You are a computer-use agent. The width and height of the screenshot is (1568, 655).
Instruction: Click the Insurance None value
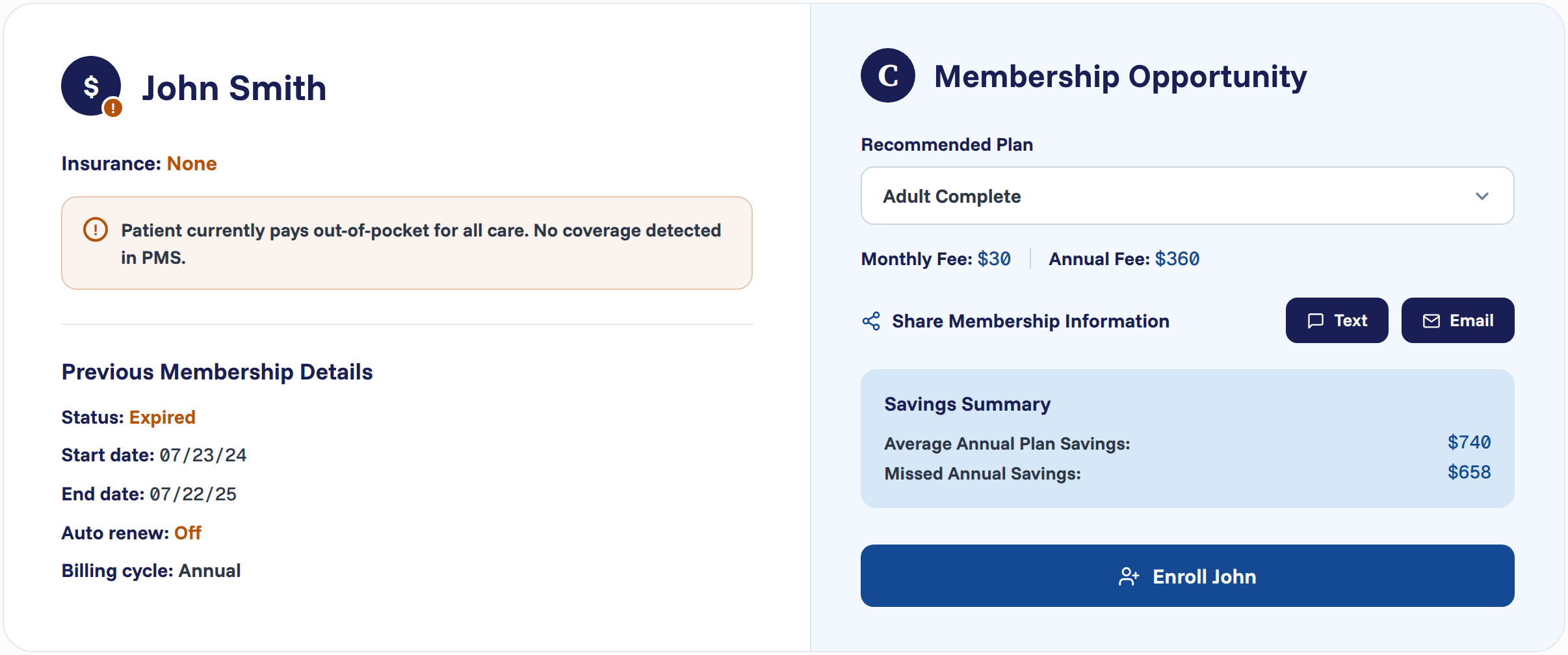pyautogui.click(x=192, y=164)
